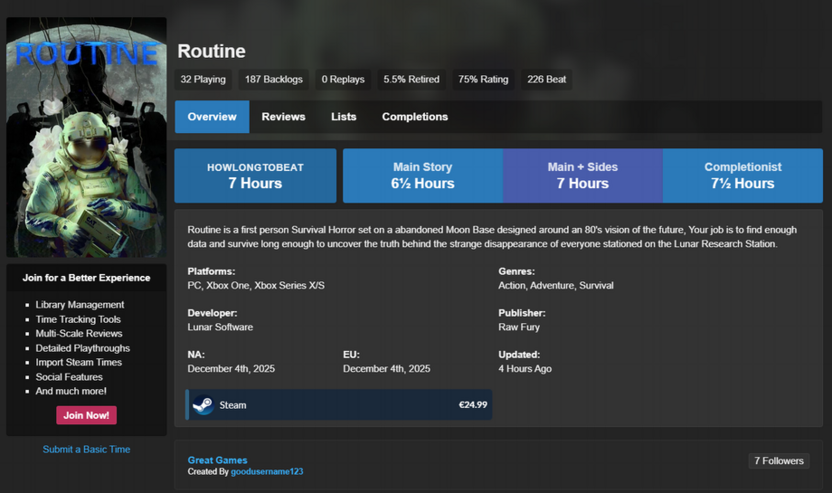Click the 0 Replays stat badge
The height and width of the screenshot is (493, 832).
tap(343, 80)
